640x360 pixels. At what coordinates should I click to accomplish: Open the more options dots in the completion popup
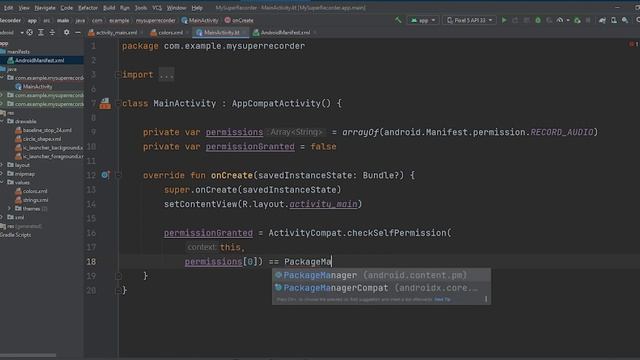[x=486, y=299]
